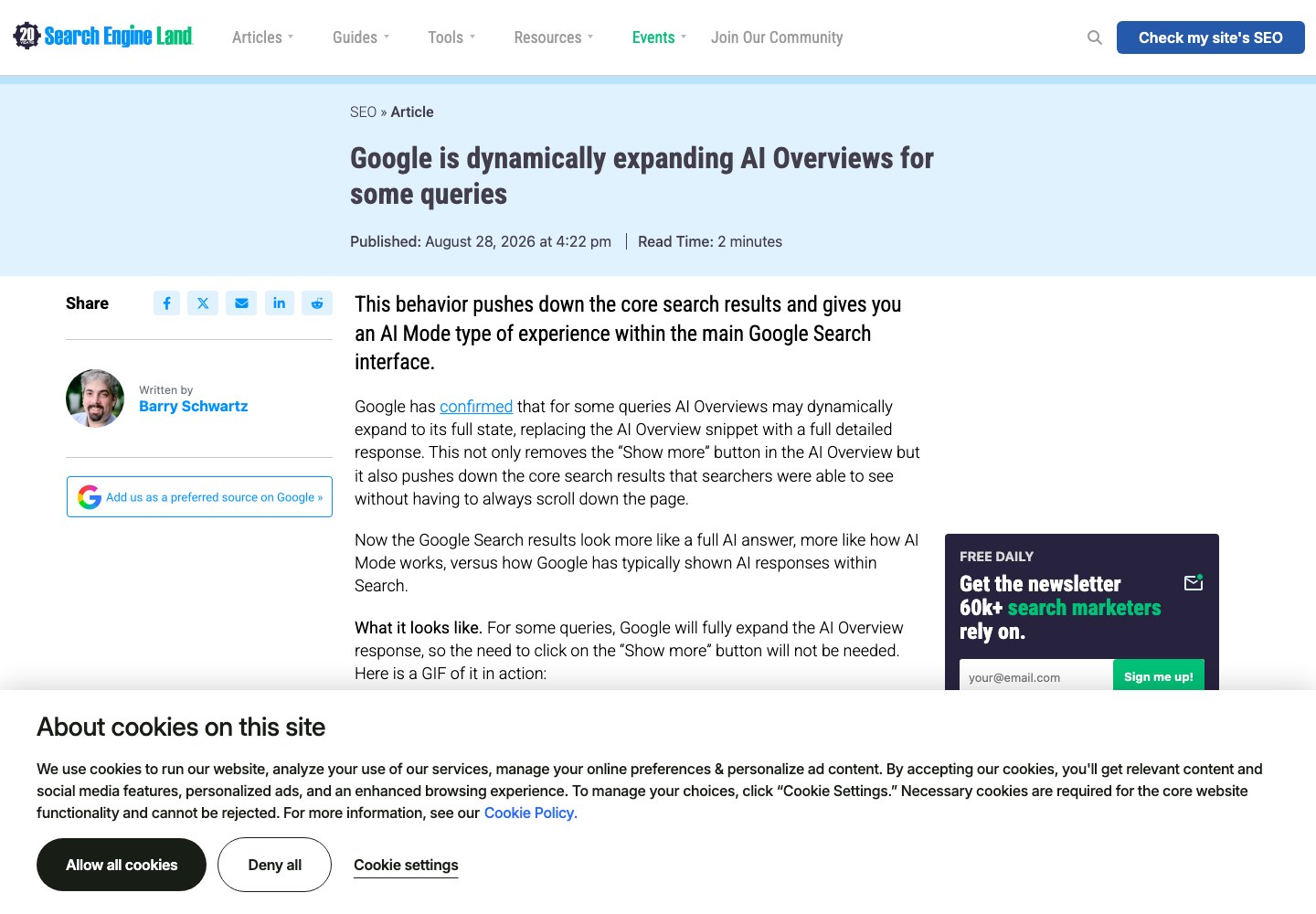Click 'FREE DAILY' newsletter label
Image resolution: width=1316 pixels, height=914 pixels.
click(x=996, y=557)
